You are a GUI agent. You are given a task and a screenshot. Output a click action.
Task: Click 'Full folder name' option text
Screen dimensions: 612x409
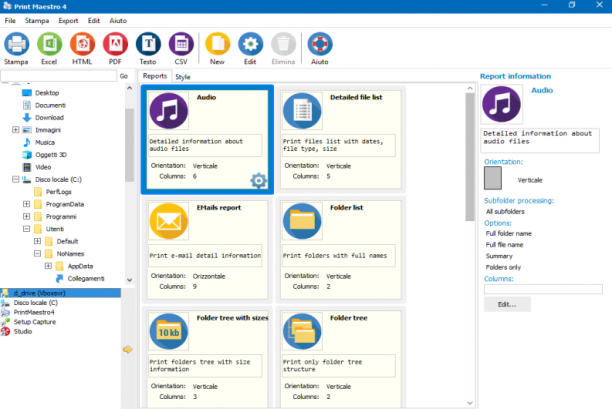[509, 233]
